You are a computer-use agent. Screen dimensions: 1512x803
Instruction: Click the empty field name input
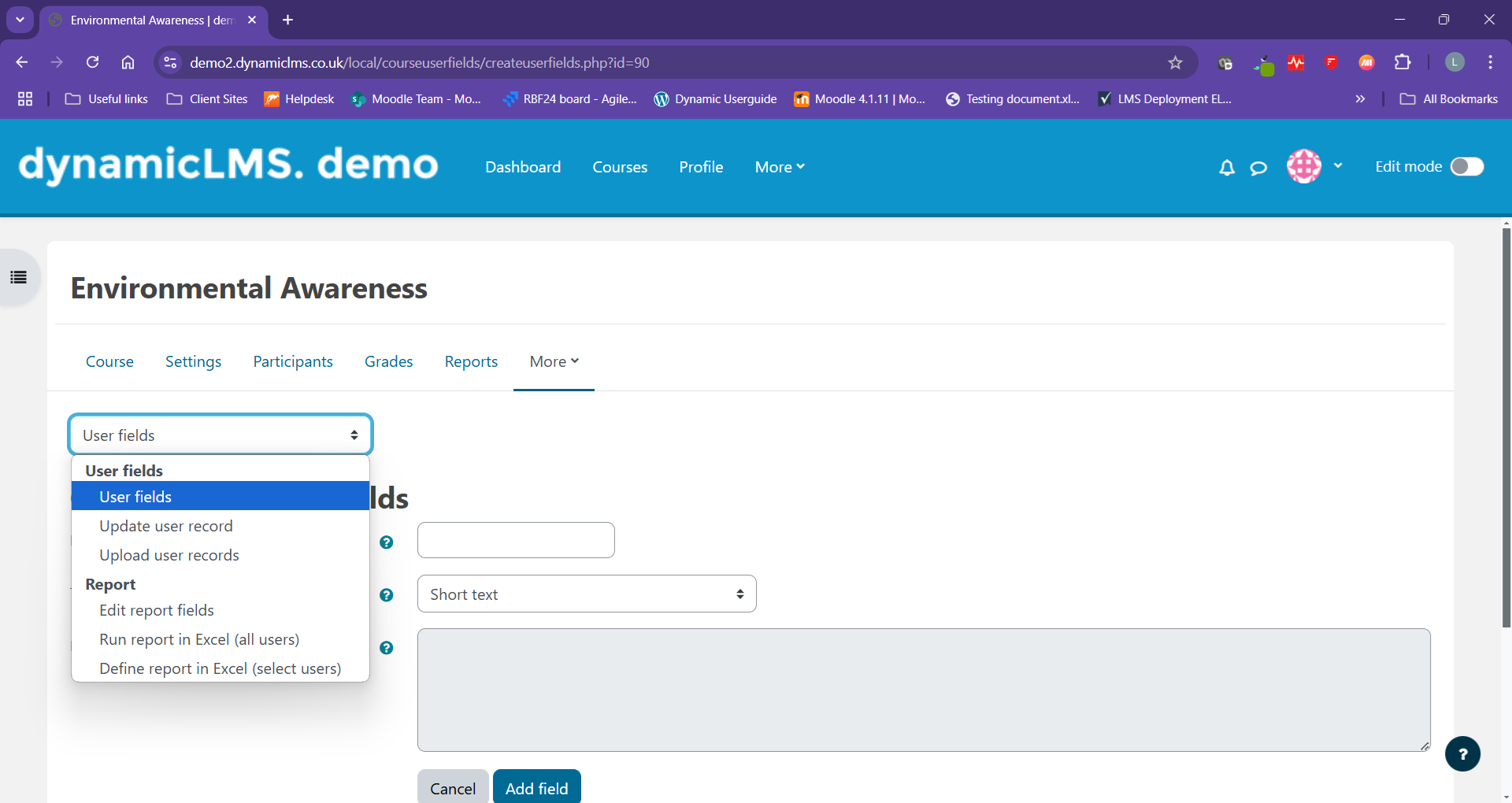[516, 540]
